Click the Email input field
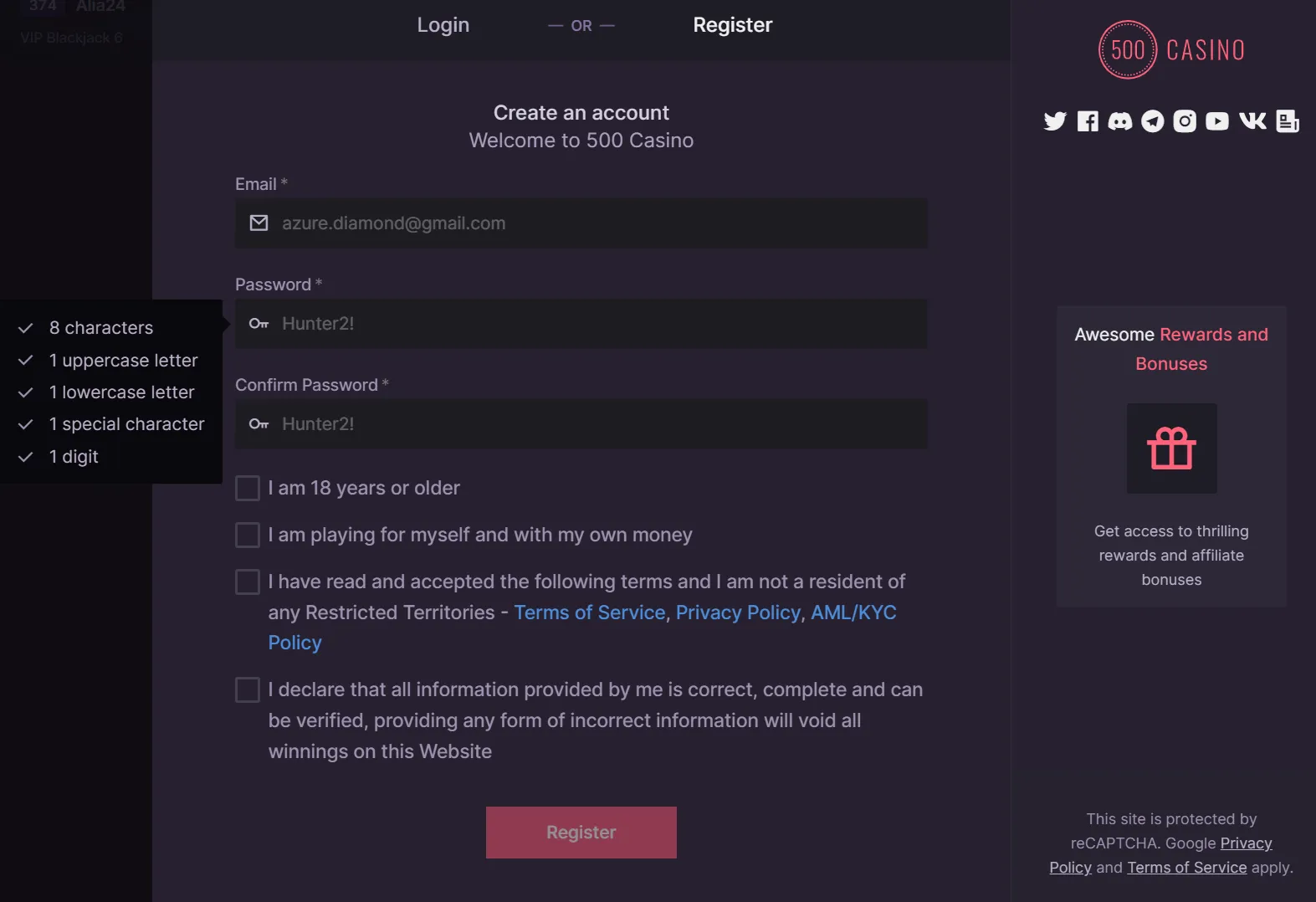1316x902 pixels. [581, 223]
